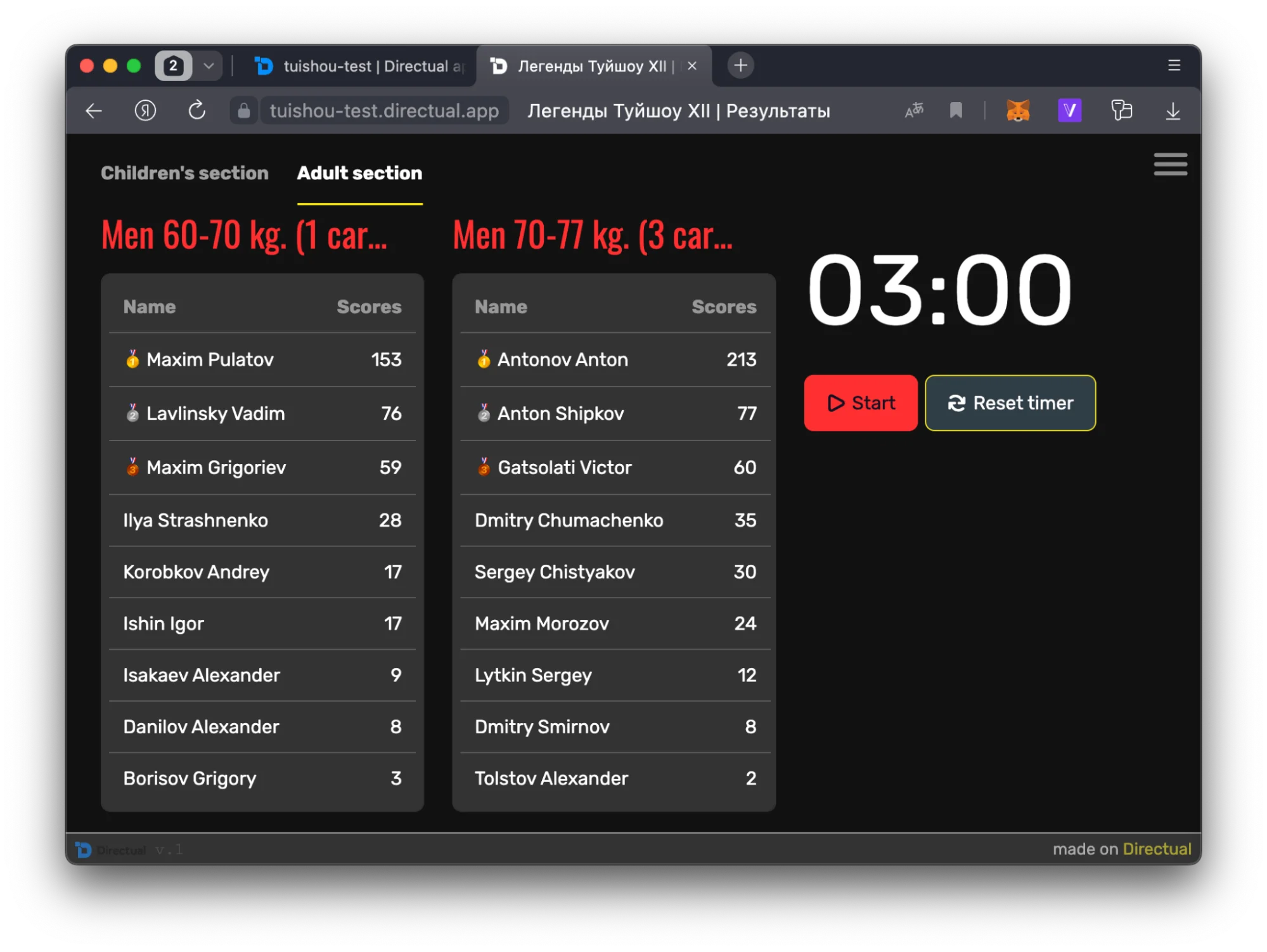1267x952 pixels.
Task: Click tab group counter showing 2
Action: pyautogui.click(x=173, y=66)
